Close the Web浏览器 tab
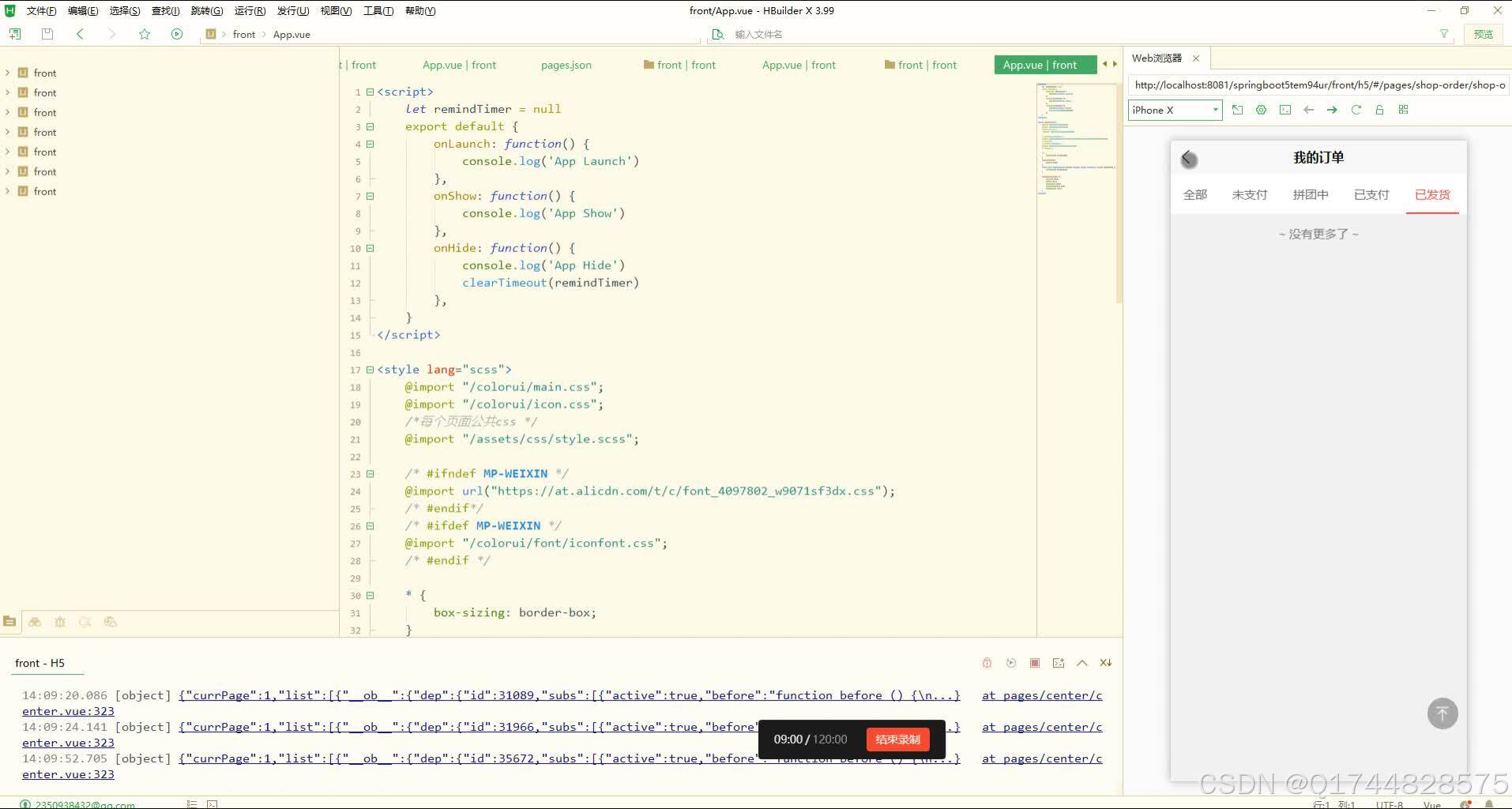 1196,58
